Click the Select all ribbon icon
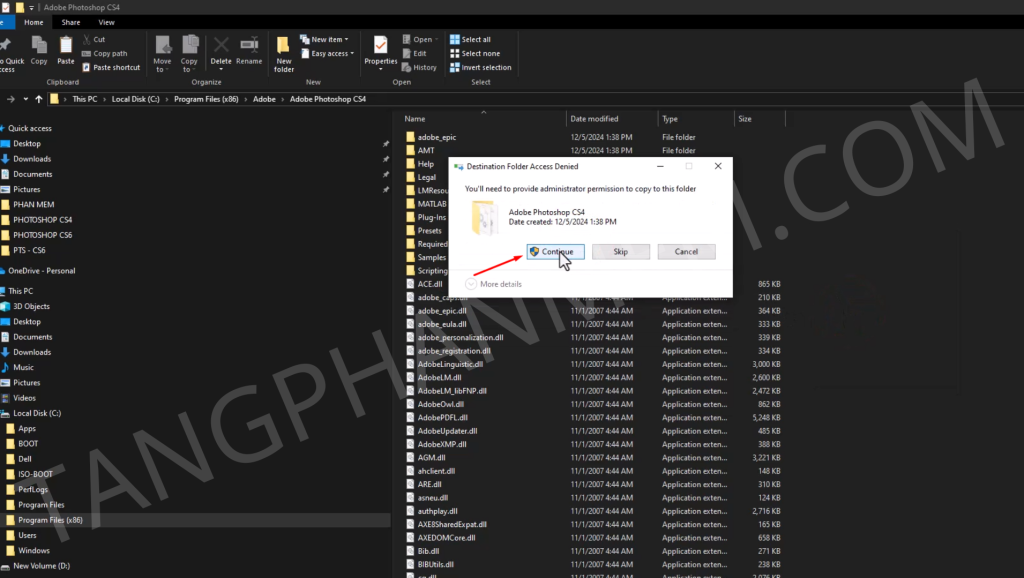 click(455, 40)
